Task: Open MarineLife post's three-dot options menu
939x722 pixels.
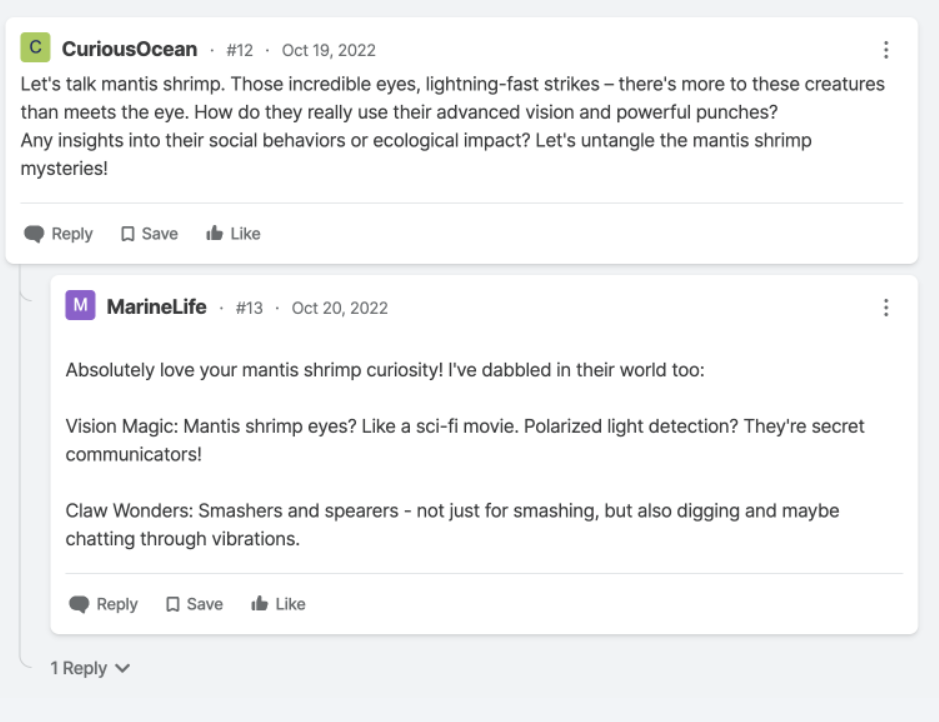Action: click(x=885, y=307)
